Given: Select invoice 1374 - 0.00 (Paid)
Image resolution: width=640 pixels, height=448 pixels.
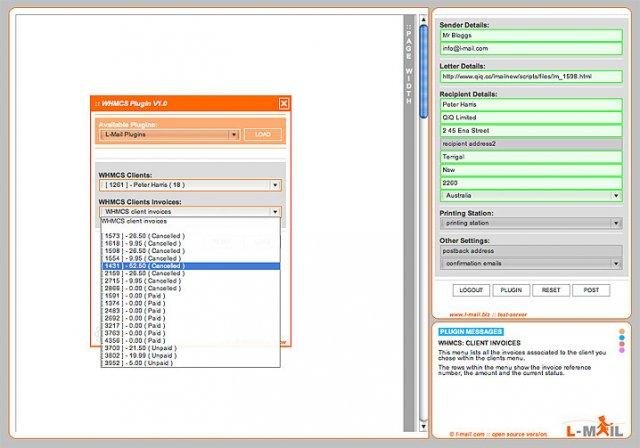Looking at the screenshot, I should coord(190,303).
